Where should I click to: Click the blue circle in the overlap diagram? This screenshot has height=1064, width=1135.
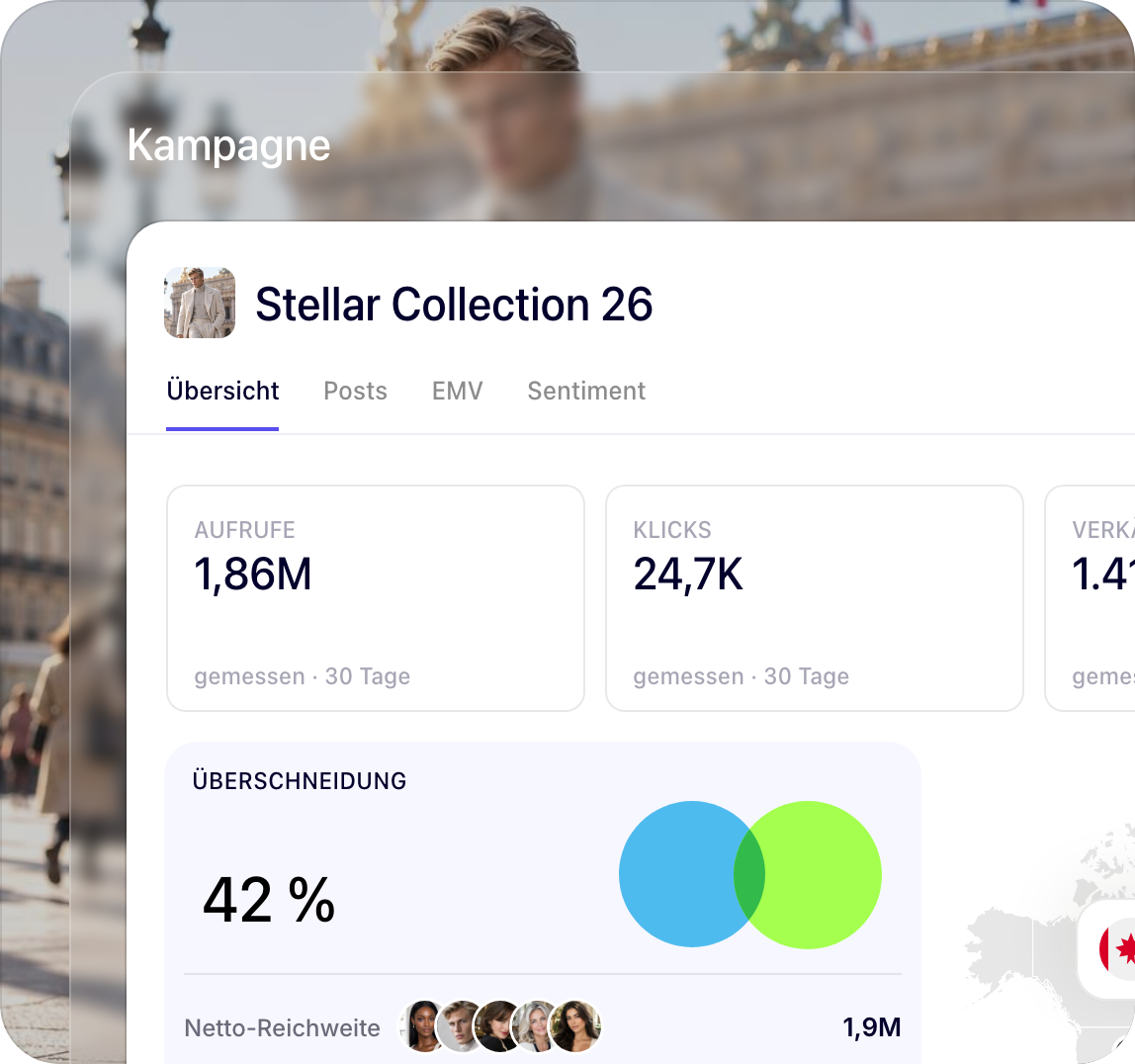tap(677, 873)
